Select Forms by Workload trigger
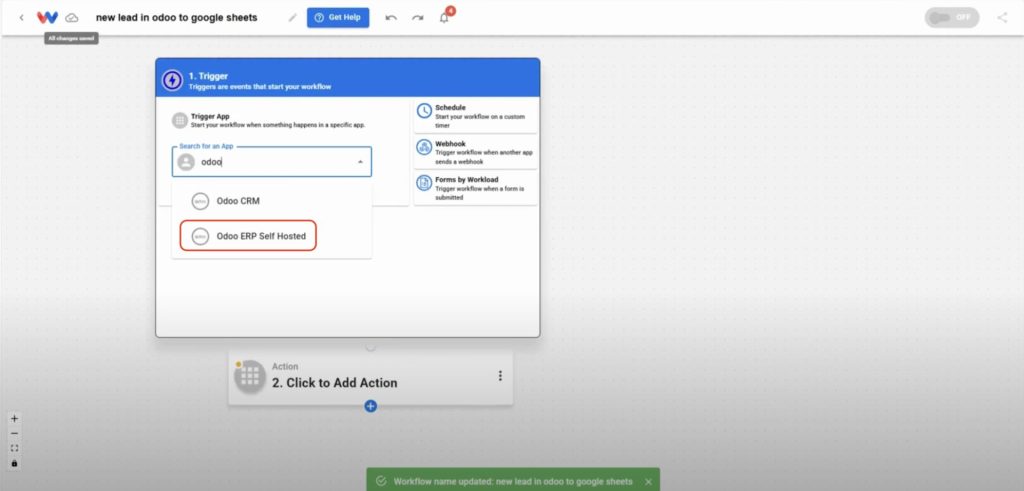Screen dimensions: 1024x491 point(475,188)
